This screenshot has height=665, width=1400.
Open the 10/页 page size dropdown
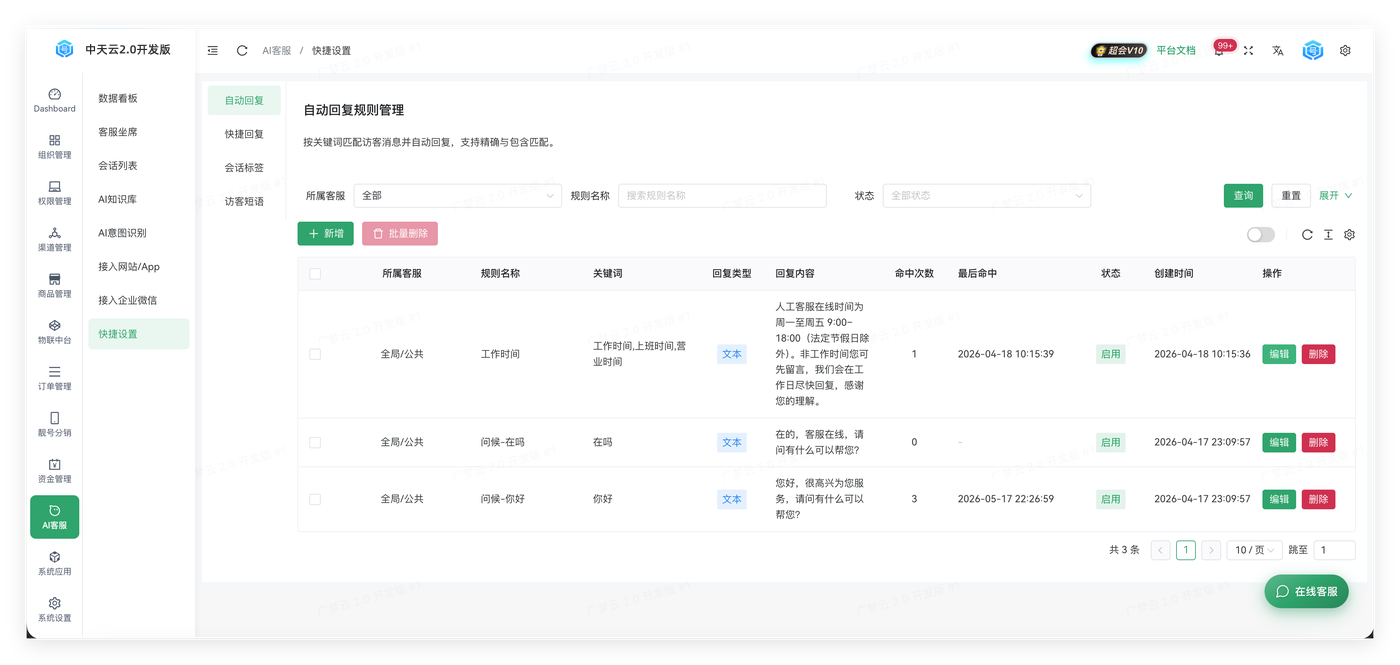coord(1254,550)
